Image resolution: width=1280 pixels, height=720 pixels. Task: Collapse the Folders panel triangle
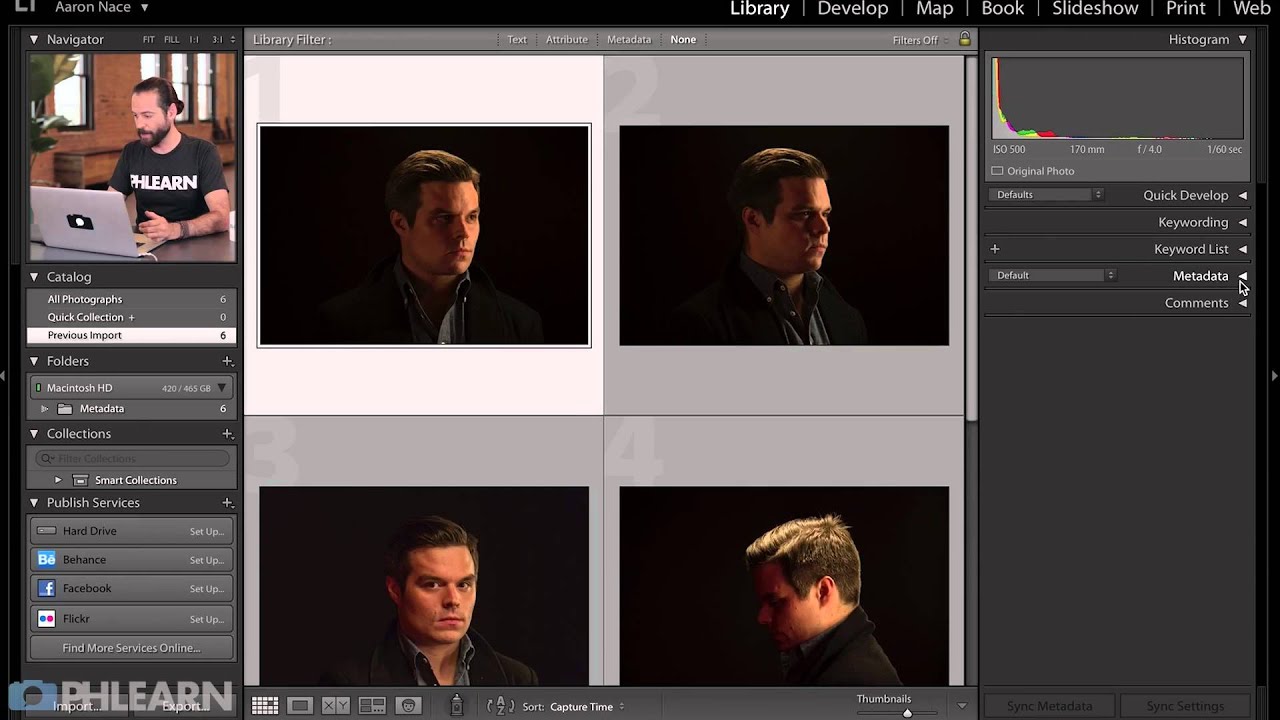[34, 361]
